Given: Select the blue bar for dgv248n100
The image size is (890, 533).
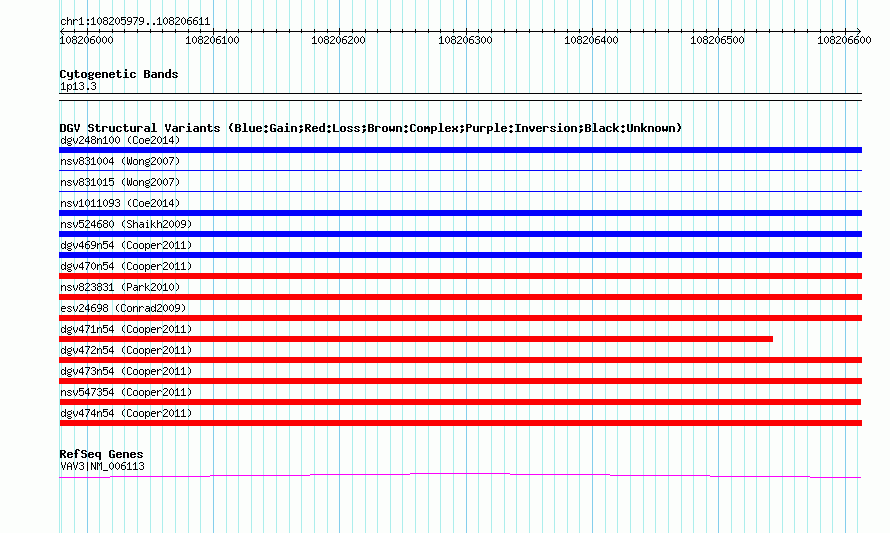Looking at the screenshot, I should click(460, 150).
